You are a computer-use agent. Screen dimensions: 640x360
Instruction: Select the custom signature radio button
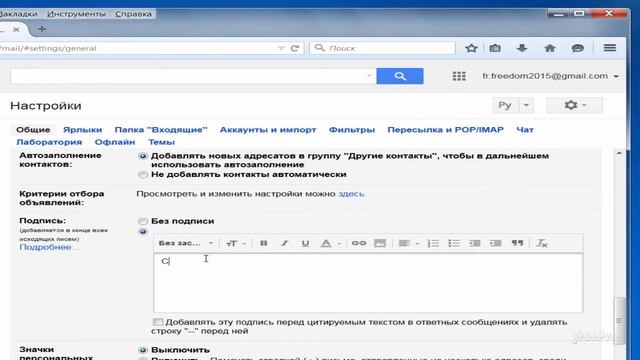click(142, 232)
